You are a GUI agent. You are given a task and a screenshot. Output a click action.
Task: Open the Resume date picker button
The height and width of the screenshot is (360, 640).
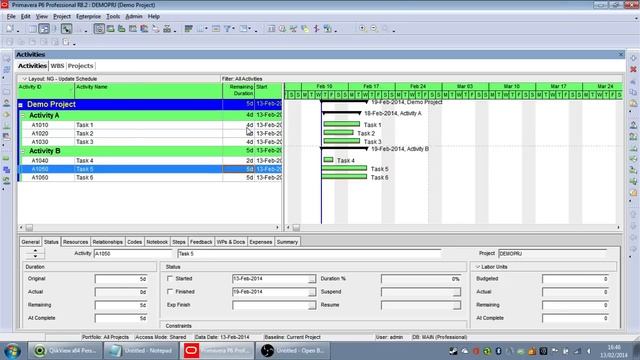click(457, 305)
